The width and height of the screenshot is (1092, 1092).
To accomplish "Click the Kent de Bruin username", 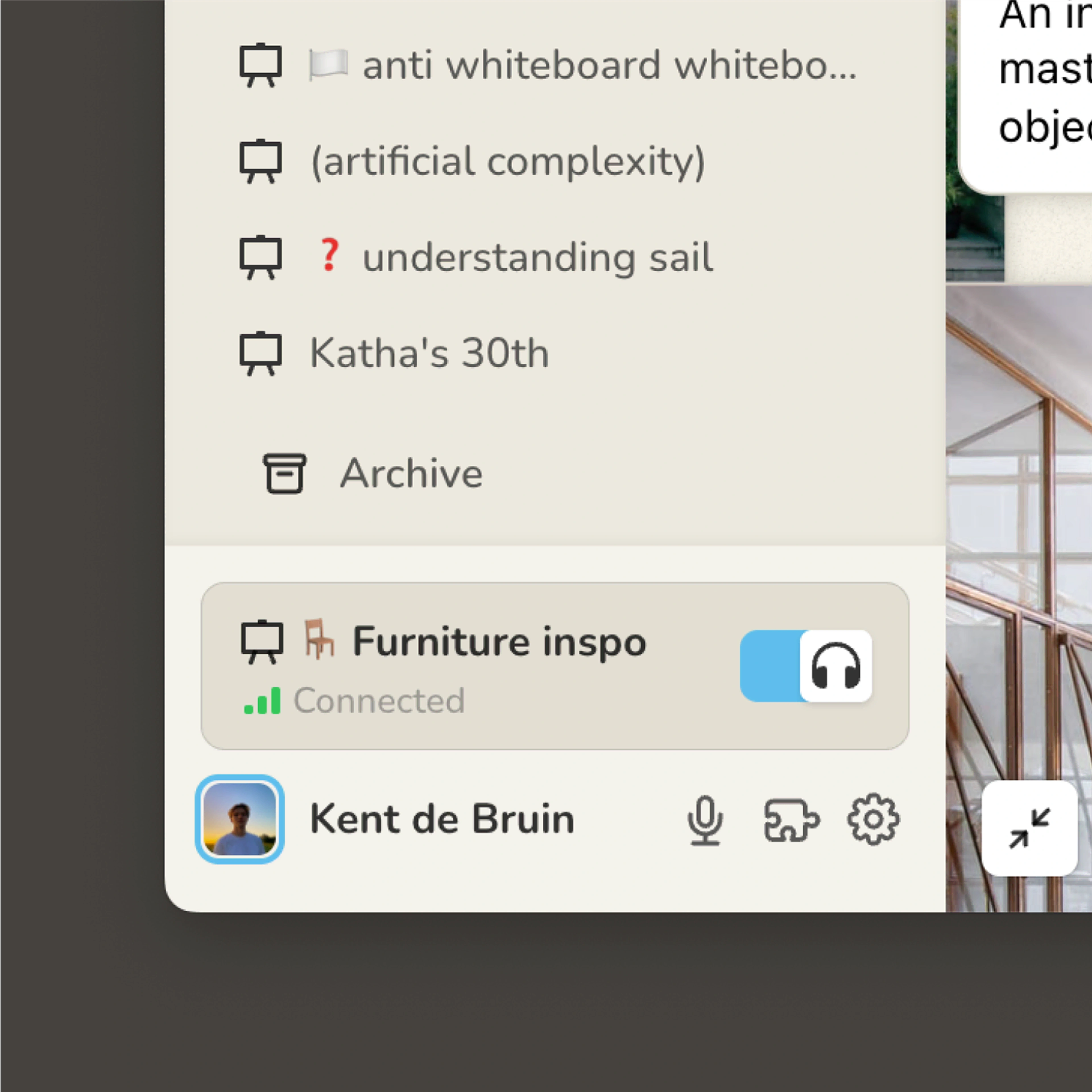I will (x=442, y=819).
